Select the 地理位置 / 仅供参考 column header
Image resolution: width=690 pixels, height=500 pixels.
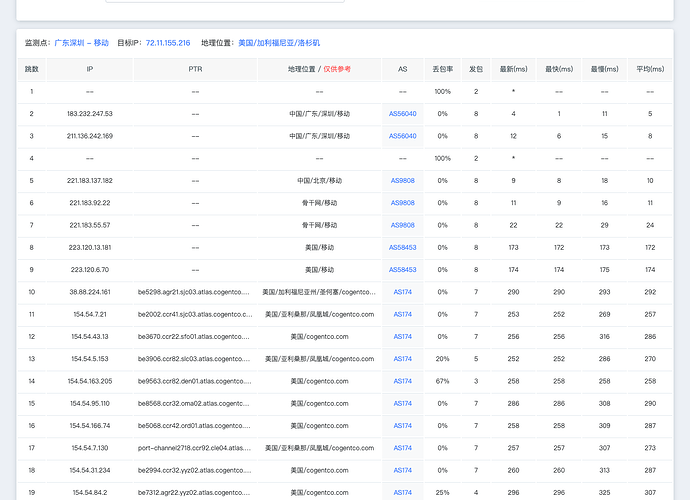(319, 69)
